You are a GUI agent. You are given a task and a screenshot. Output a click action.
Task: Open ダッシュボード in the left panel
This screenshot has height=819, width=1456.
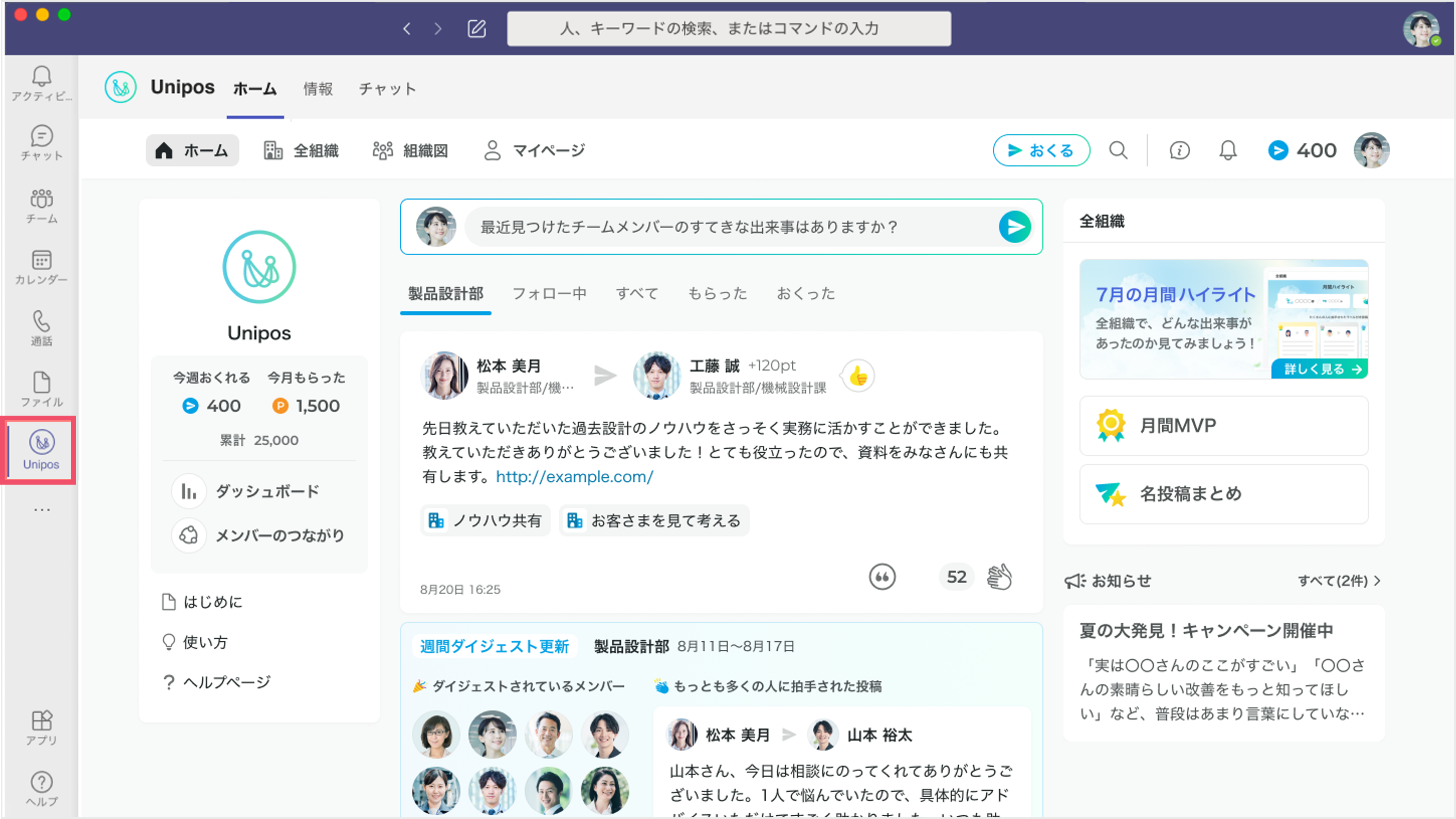click(x=247, y=491)
